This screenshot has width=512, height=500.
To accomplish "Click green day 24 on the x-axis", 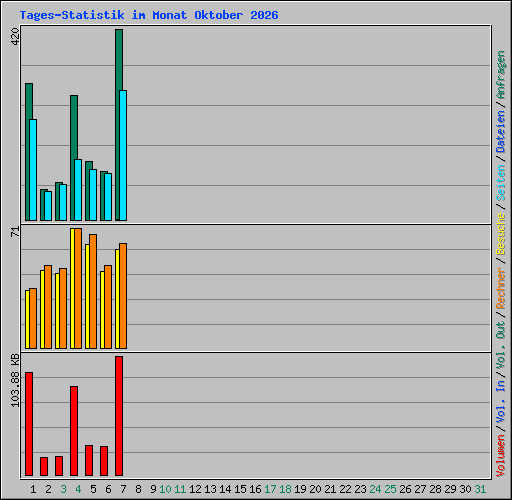I will tap(375, 489).
